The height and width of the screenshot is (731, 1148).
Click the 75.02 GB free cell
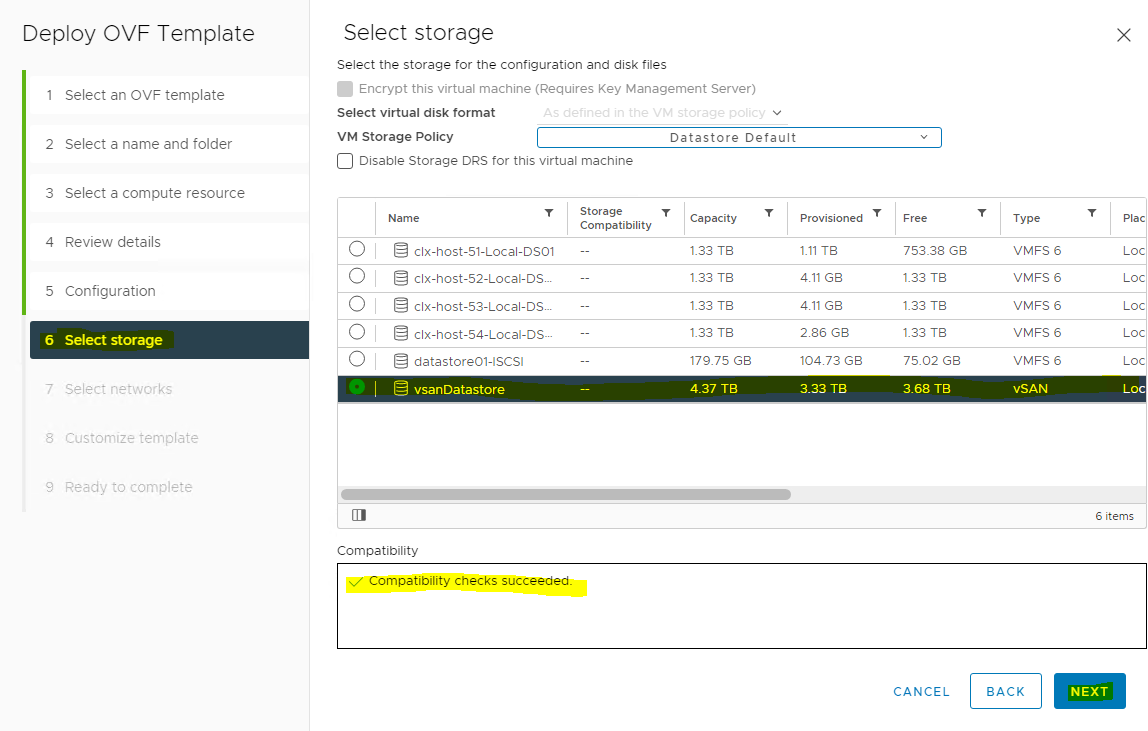click(x=931, y=360)
